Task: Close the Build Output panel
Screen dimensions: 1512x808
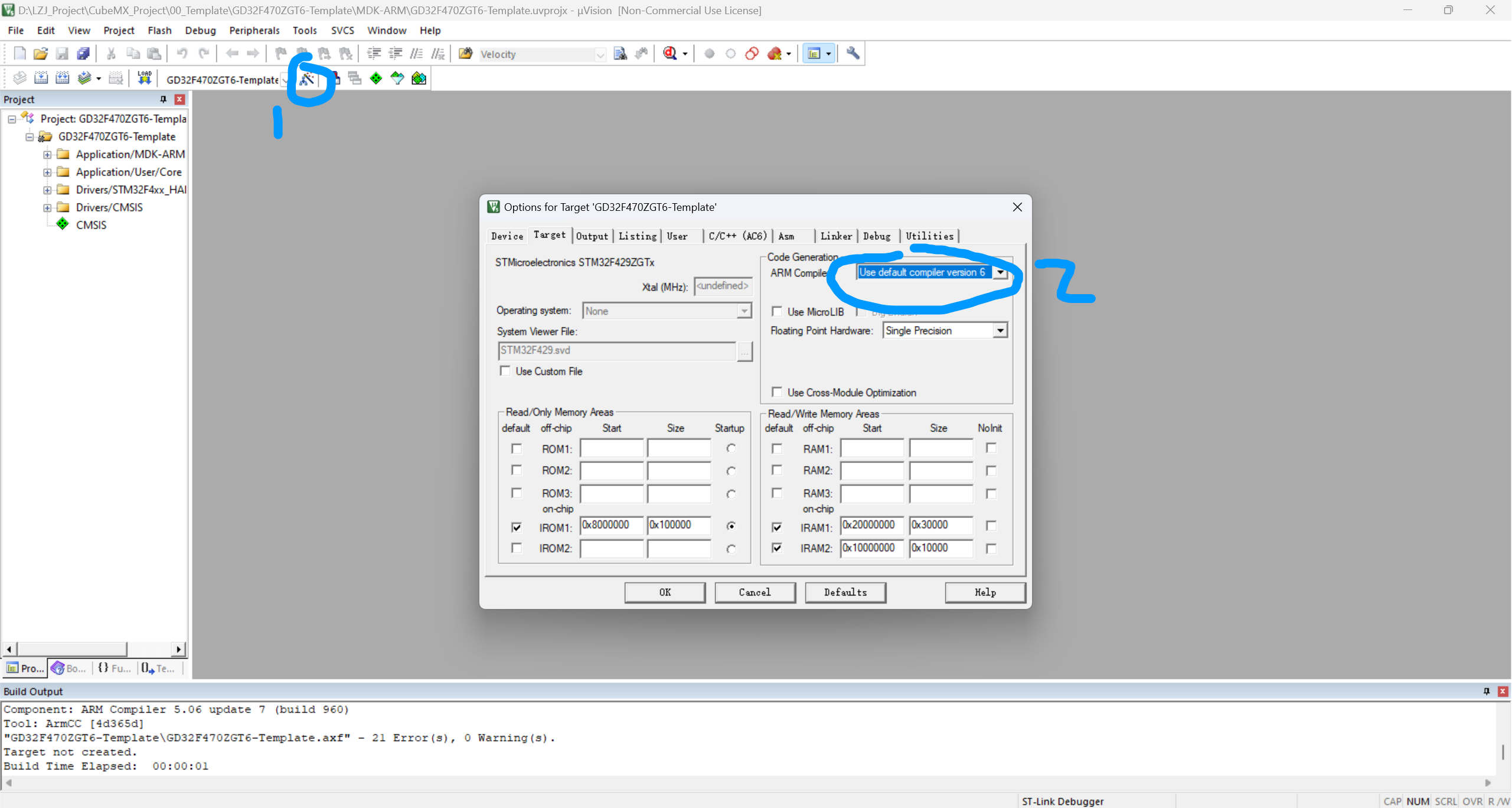Action: pyautogui.click(x=1503, y=691)
